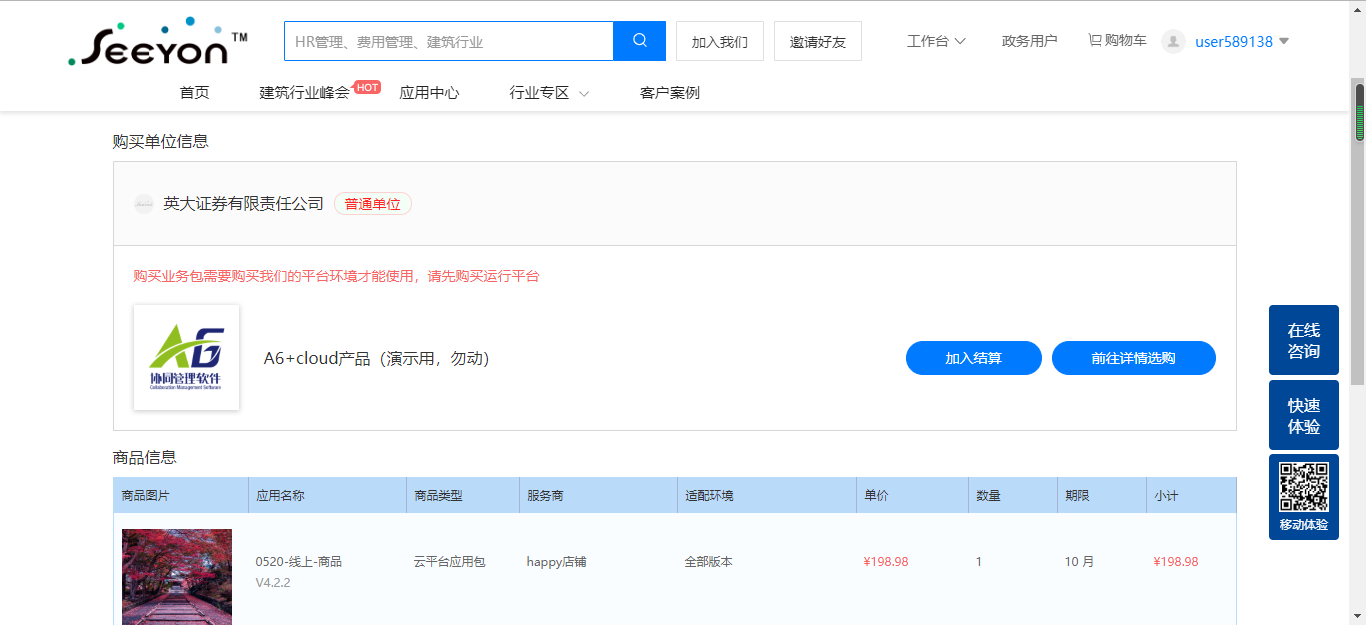1366x625 pixels.
Task: Click the 商品类型 column header
Action: pos(463,495)
